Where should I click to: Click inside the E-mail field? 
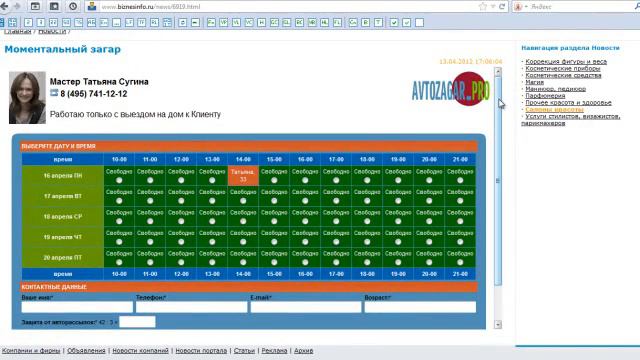pos(306,307)
